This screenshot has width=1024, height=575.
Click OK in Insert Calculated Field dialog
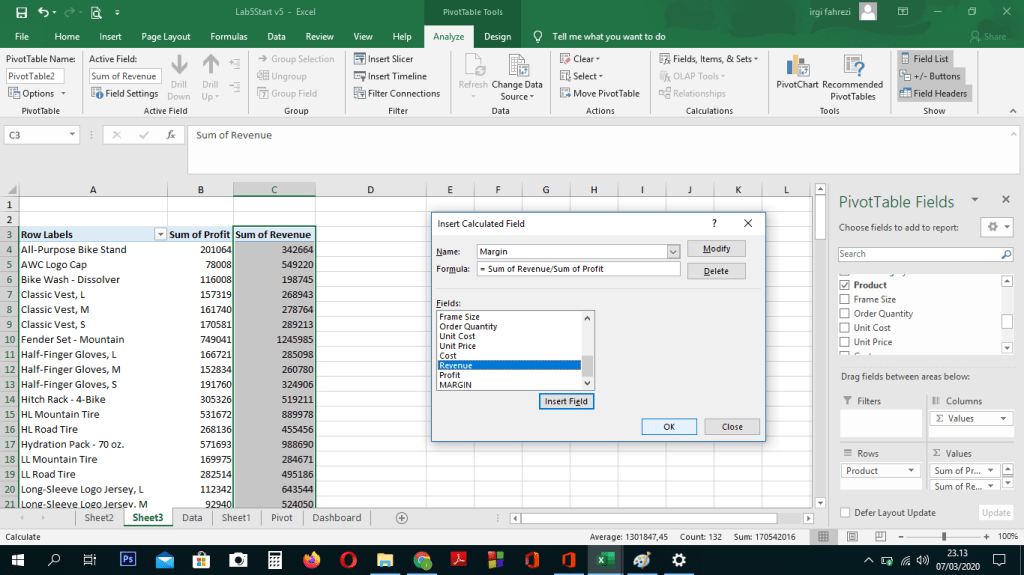click(669, 426)
